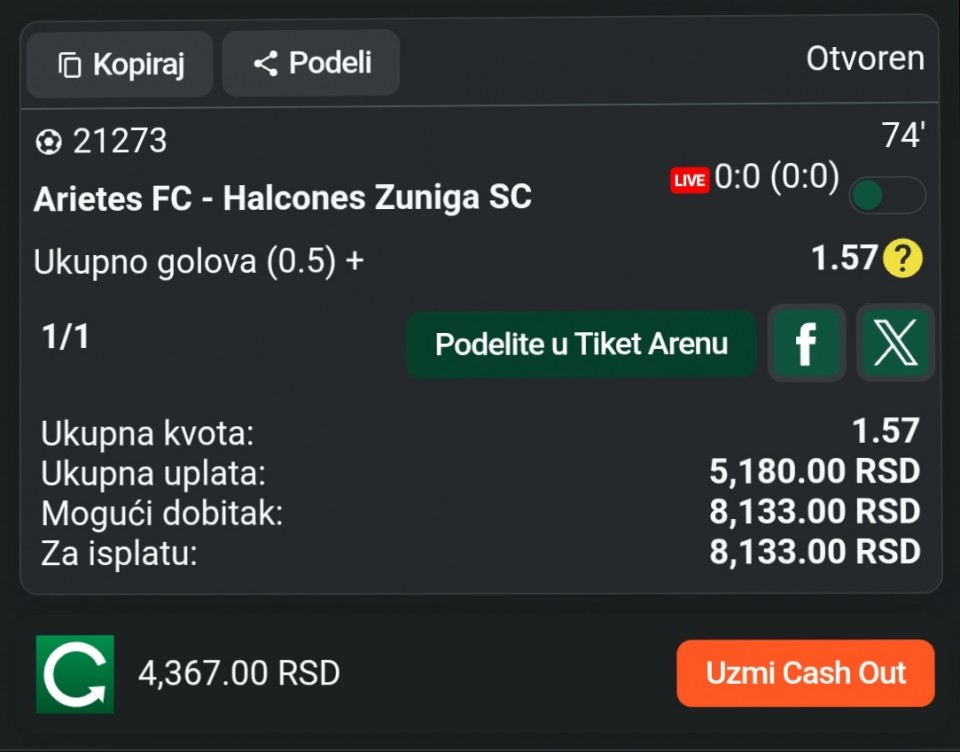Click the soccer ball icon beside 21273

click(x=48, y=143)
